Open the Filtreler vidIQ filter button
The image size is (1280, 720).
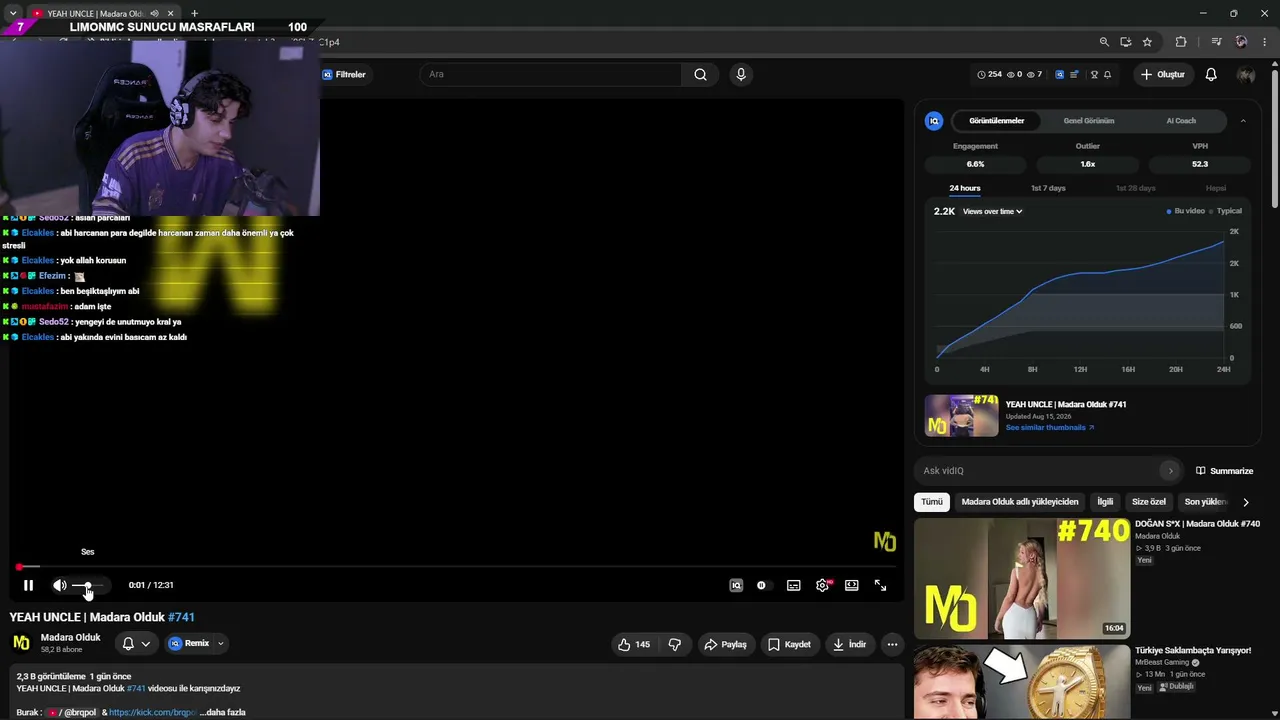(344, 74)
